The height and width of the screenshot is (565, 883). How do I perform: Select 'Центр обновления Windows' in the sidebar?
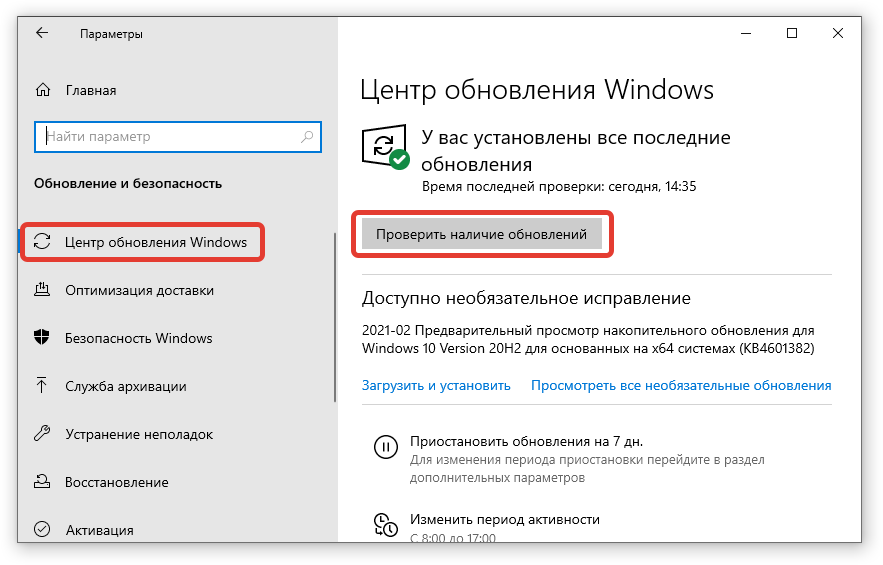tap(155, 242)
